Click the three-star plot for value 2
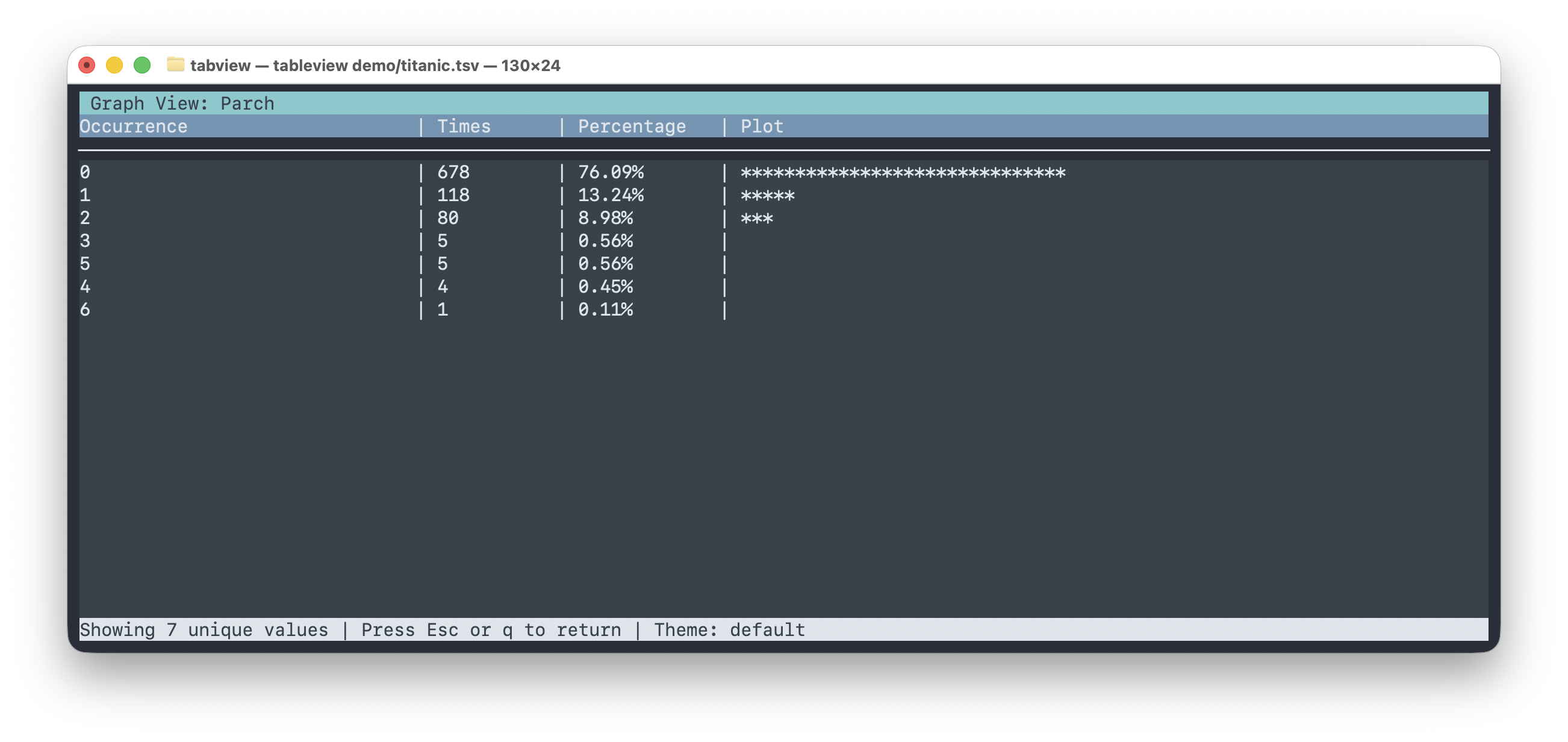This screenshot has width=1568, height=742. coord(757,218)
